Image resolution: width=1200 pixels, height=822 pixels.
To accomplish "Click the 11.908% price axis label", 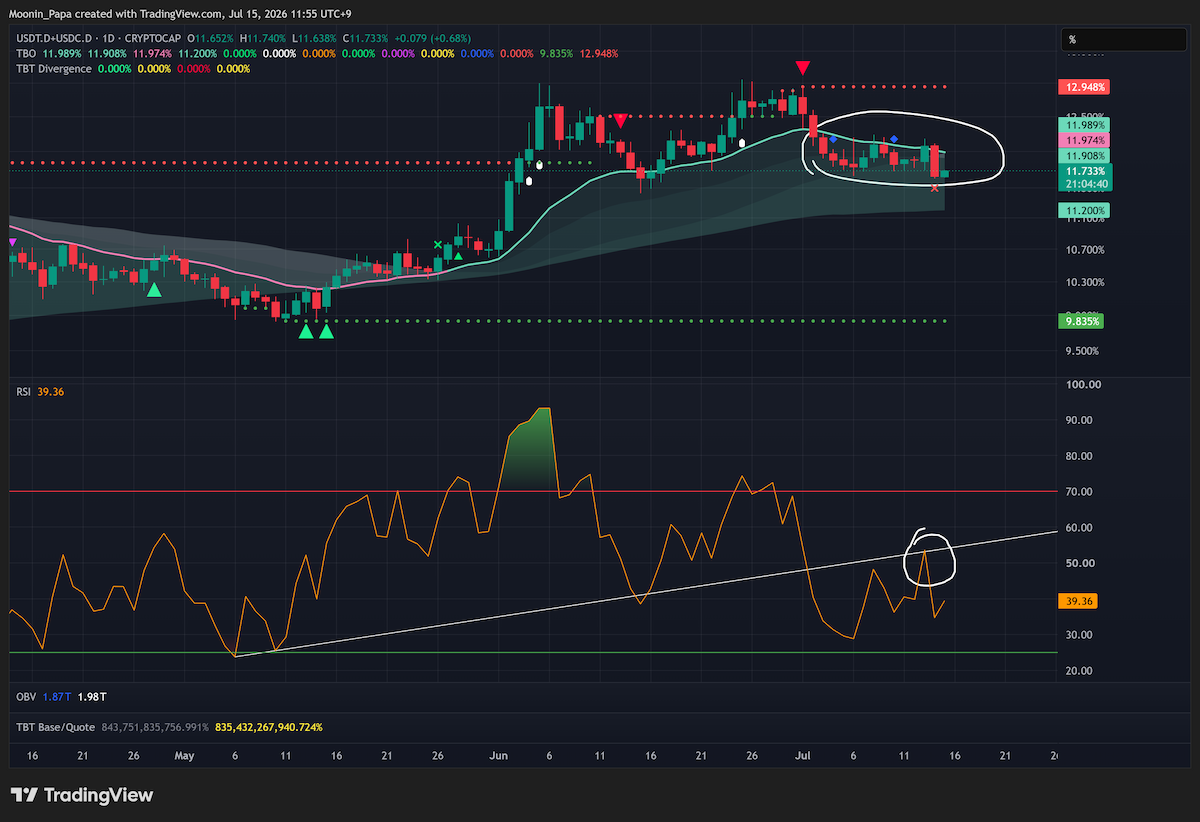I will tap(1084, 157).
